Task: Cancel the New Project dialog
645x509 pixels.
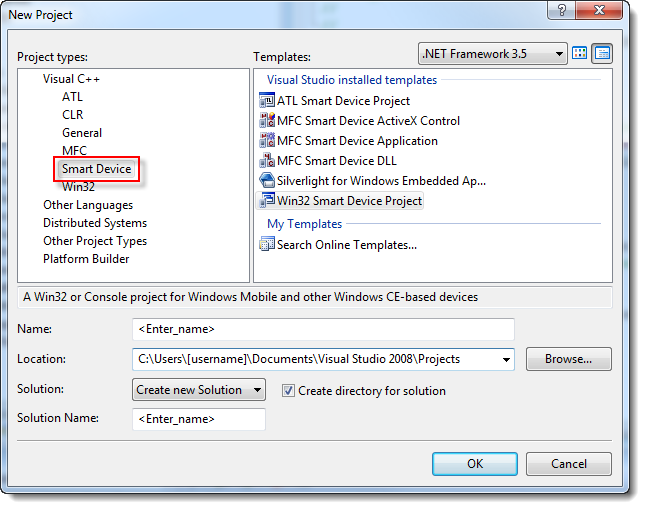Action: pos(568,464)
